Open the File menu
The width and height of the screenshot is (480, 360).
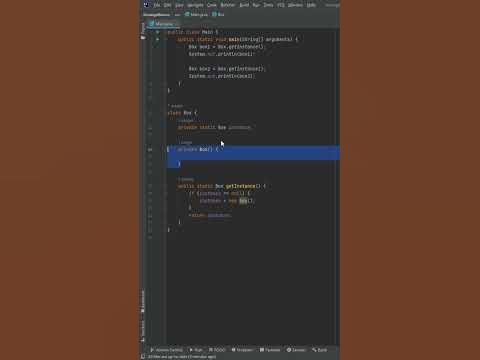tap(157, 5)
